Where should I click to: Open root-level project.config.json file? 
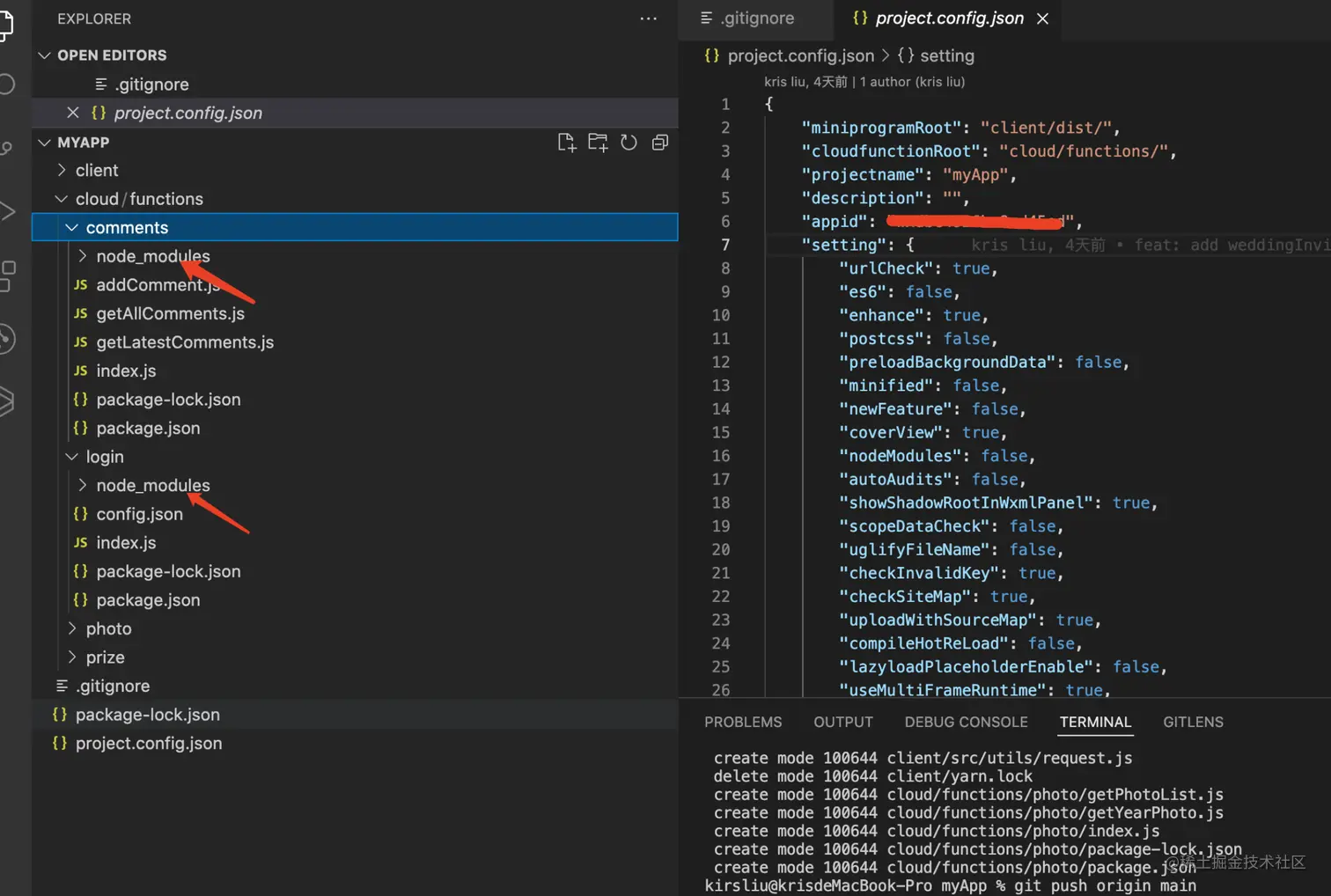click(149, 744)
